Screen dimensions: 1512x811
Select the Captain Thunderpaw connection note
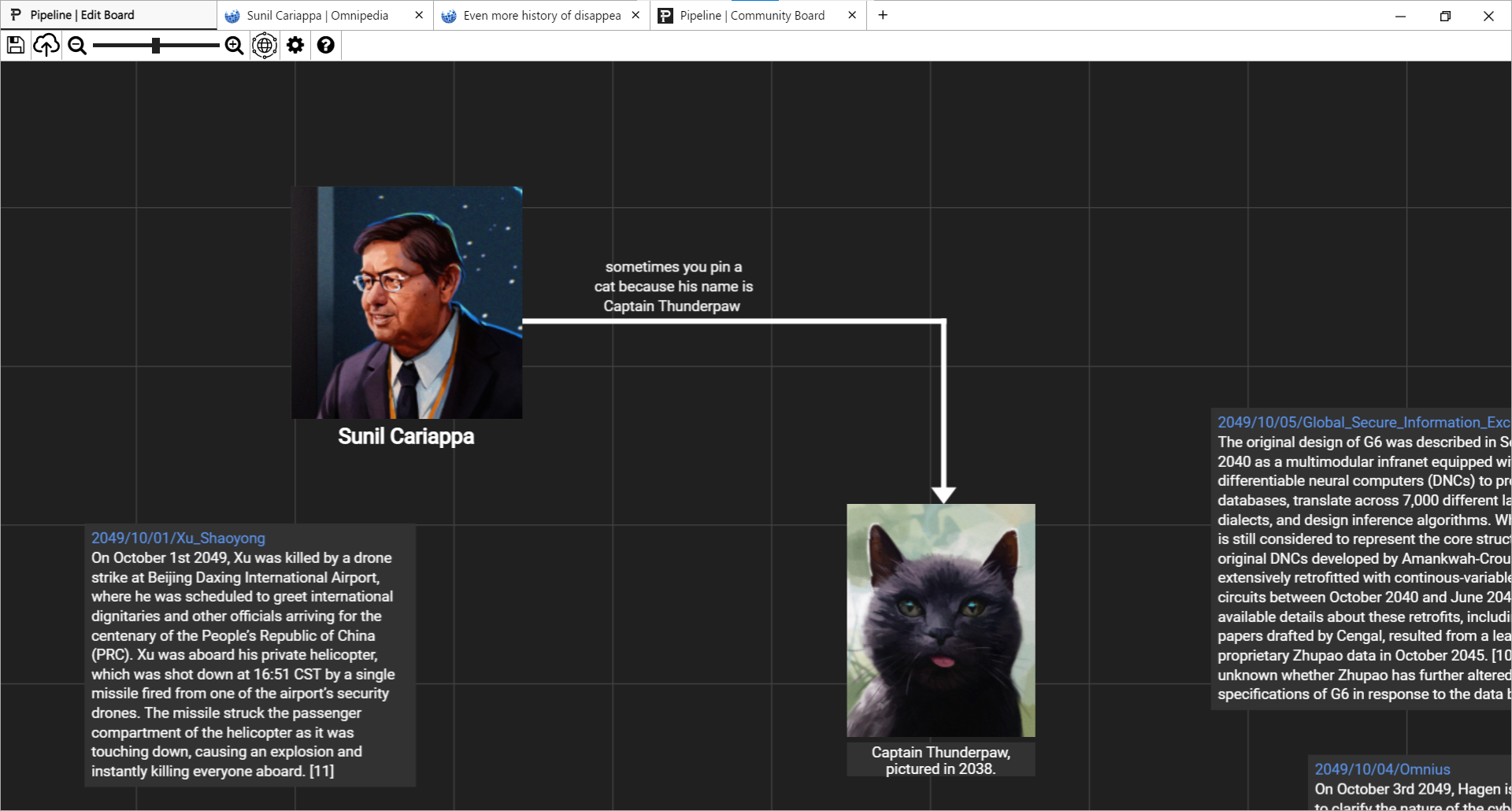(673, 286)
